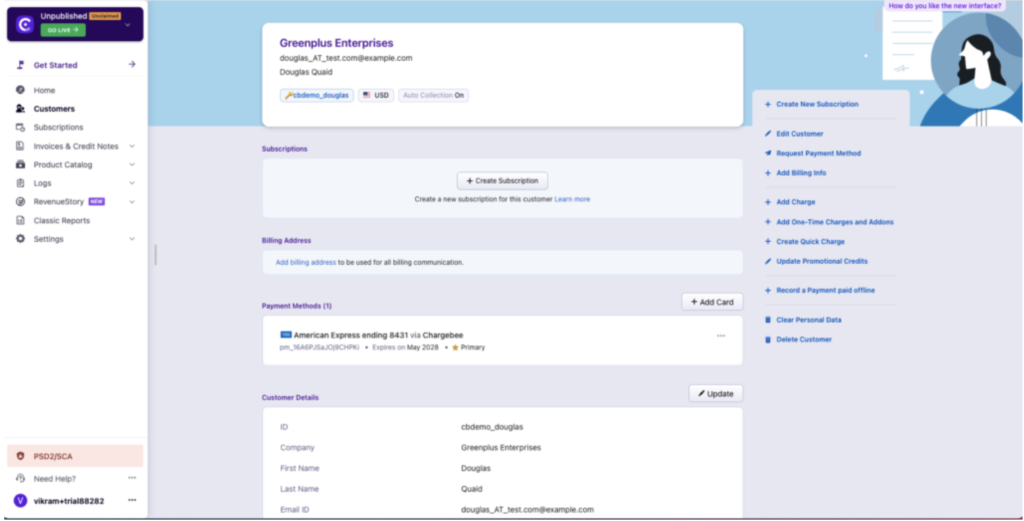Click Add One-Time Charges and Addons link
This screenshot has height=521, width=1024.
(x=835, y=222)
